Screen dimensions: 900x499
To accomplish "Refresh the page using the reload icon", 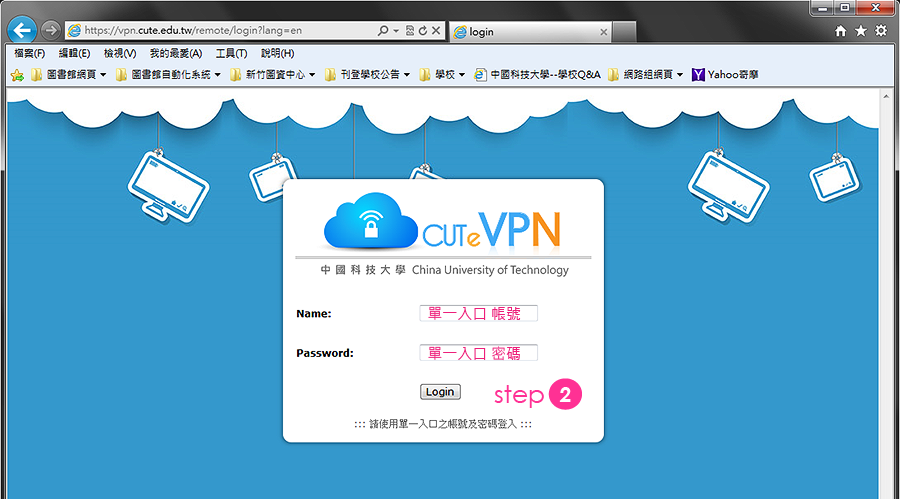I will (423, 30).
